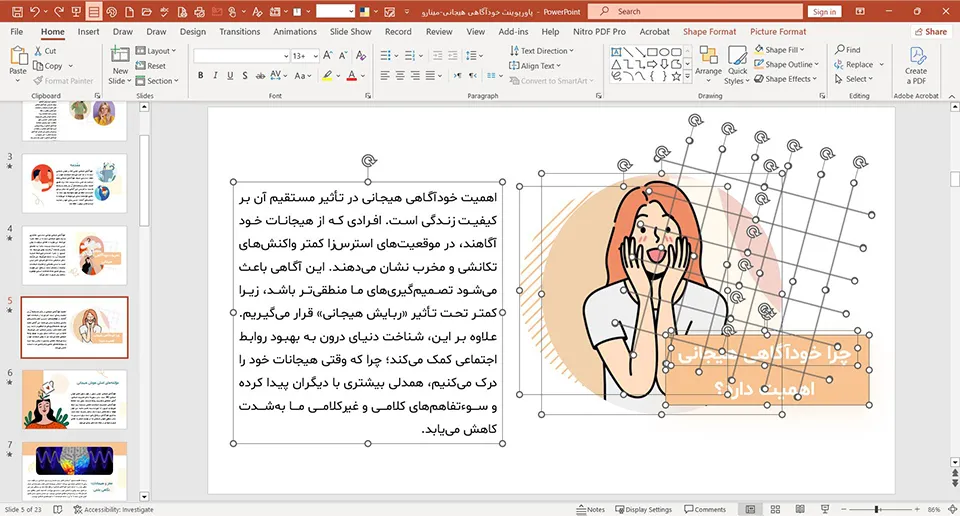This screenshot has height=516, width=960.
Task: Open the Shape Fill dropdown
Action: coord(780,50)
